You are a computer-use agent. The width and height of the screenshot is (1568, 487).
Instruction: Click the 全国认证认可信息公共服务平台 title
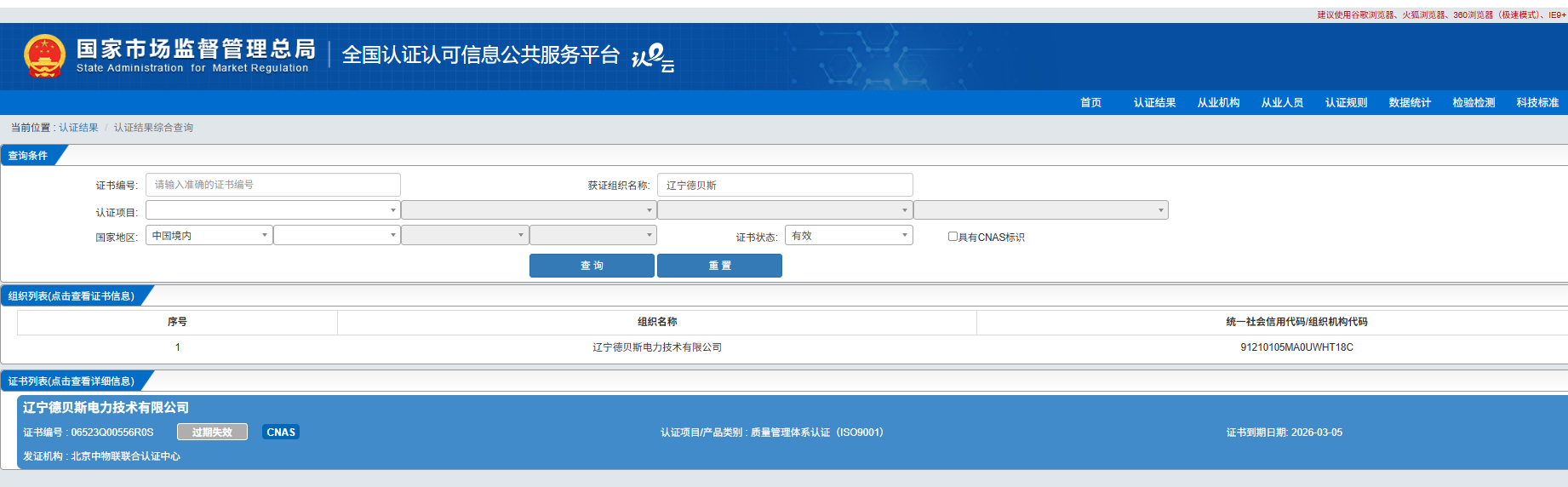click(480, 55)
